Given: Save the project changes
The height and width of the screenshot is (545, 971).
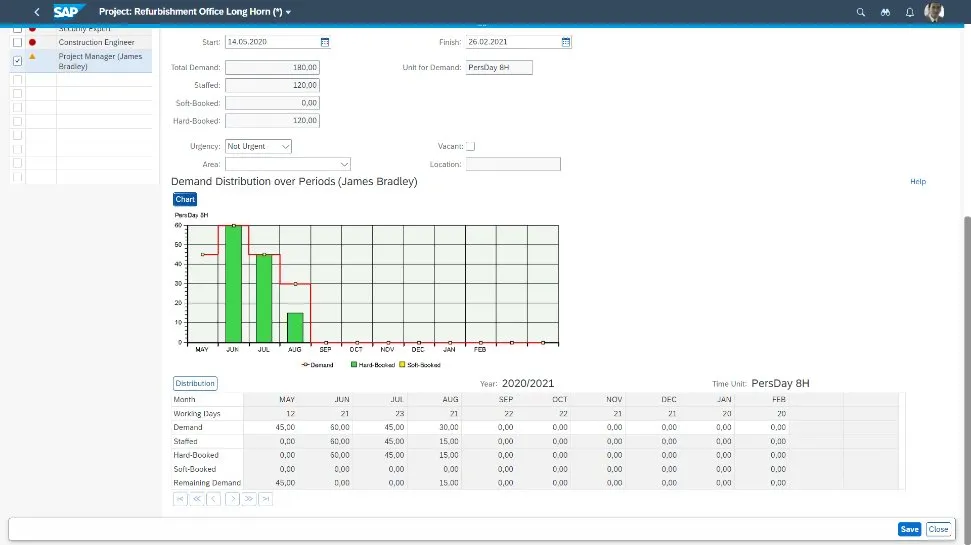Looking at the screenshot, I should [x=908, y=529].
